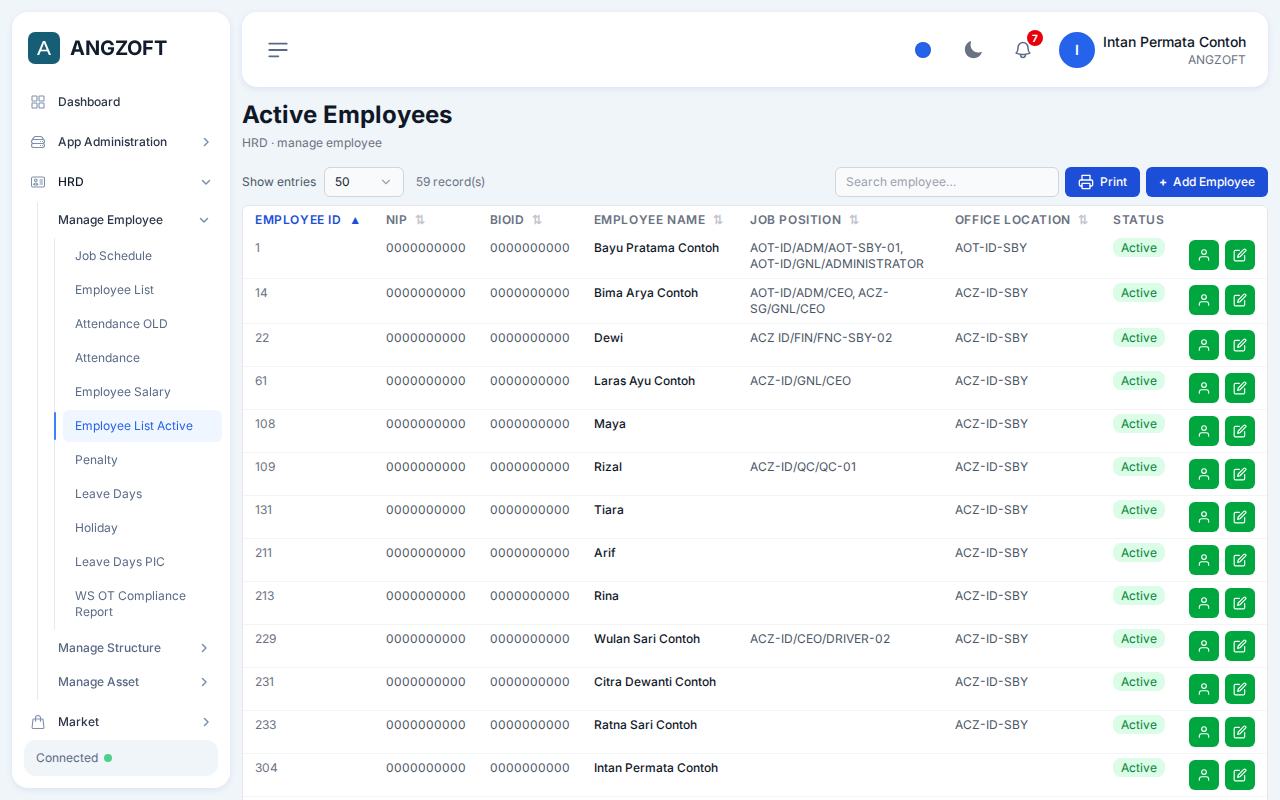The height and width of the screenshot is (800, 1280).
Task: Edit the Arif employee record
Action: (x=1240, y=560)
